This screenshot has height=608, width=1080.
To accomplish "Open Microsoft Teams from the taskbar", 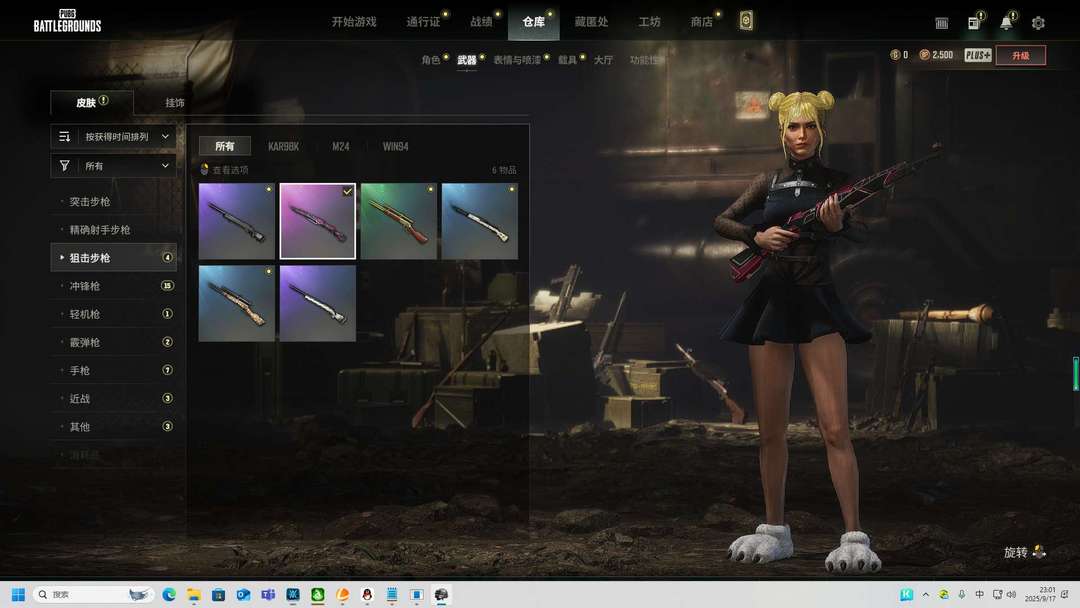I will [268, 594].
